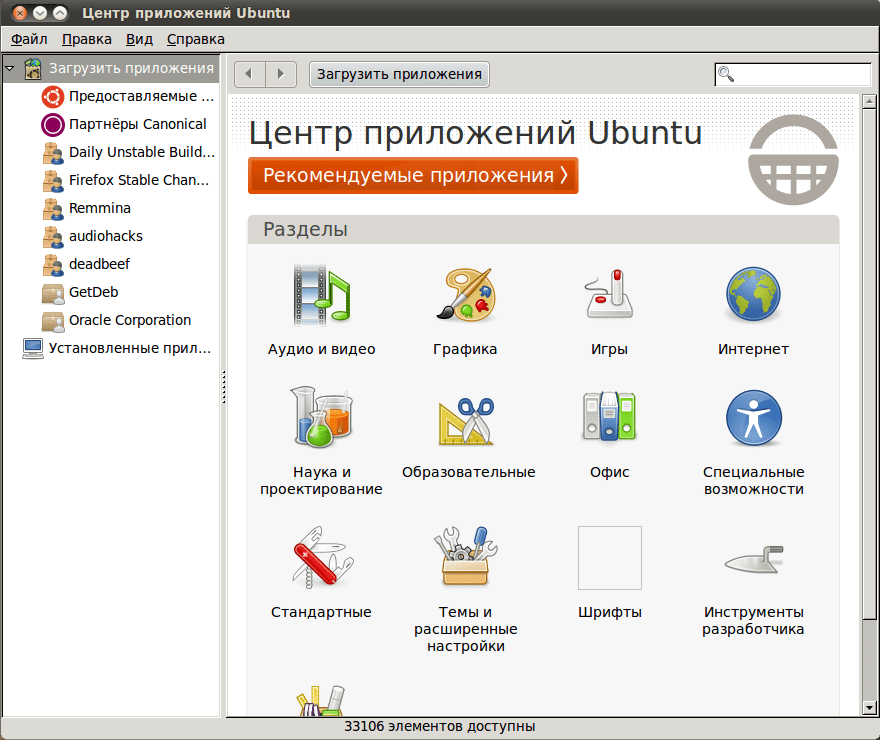Click the Интернет label
This screenshot has width=880, height=740.
pyautogui.click(x=753, y=349)
